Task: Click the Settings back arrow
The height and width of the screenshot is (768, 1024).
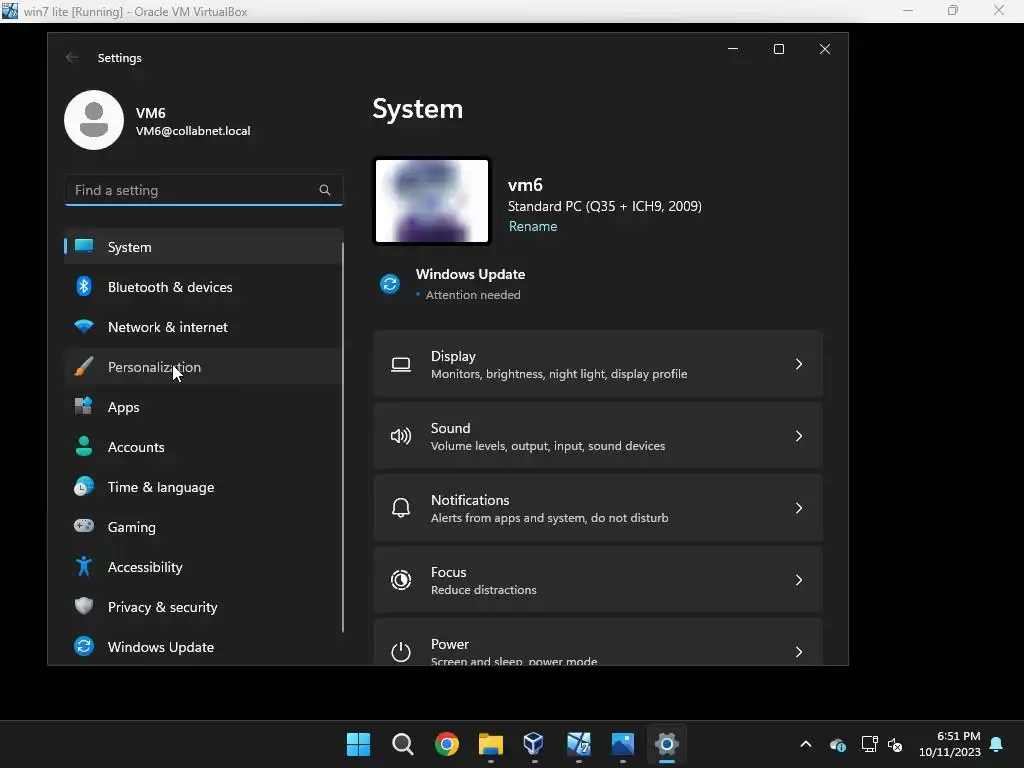Action: (72, 57)
